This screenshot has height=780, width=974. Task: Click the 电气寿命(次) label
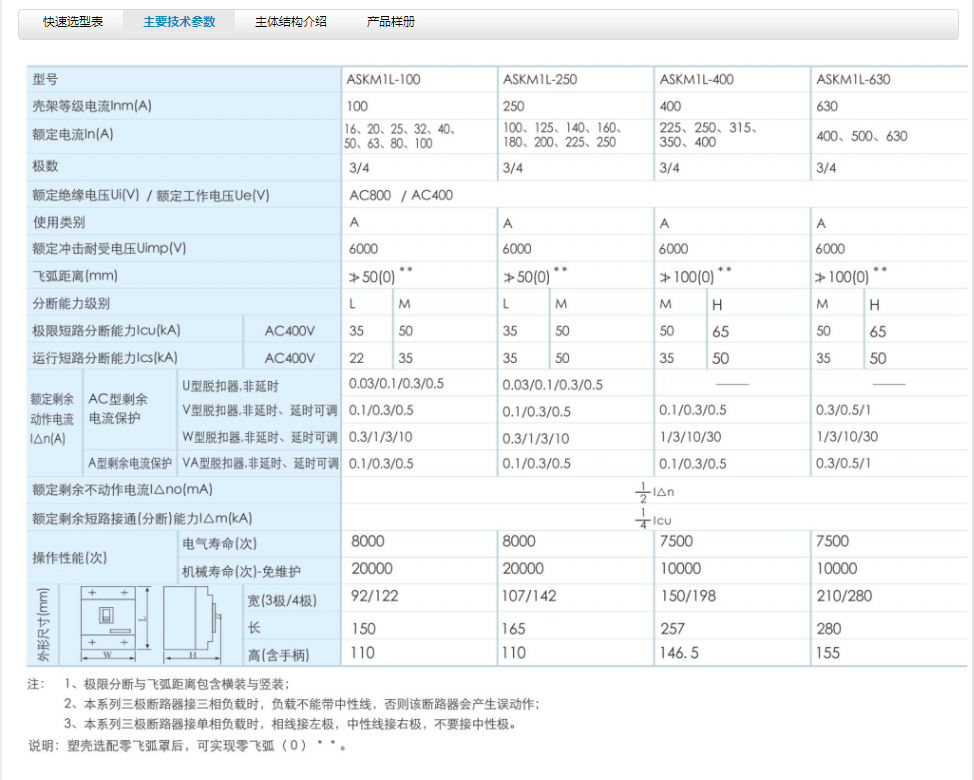coord(219,544)
